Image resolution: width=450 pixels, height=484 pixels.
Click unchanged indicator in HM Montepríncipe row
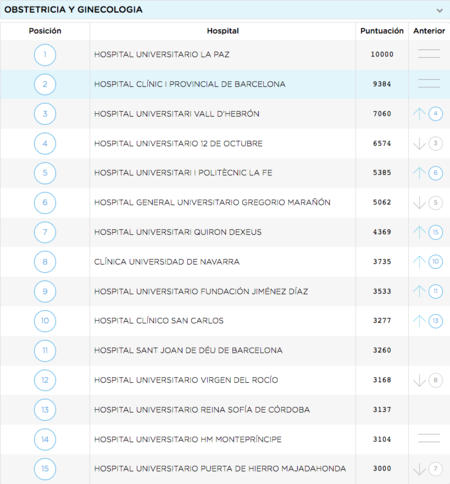pyautogui.click(x=429, y=438)
